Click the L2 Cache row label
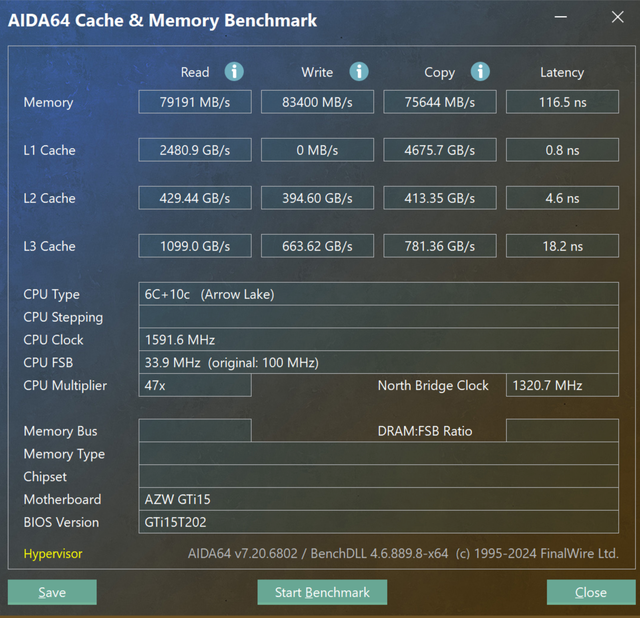This screenshot has width=640, height=618. click(49, 198)
